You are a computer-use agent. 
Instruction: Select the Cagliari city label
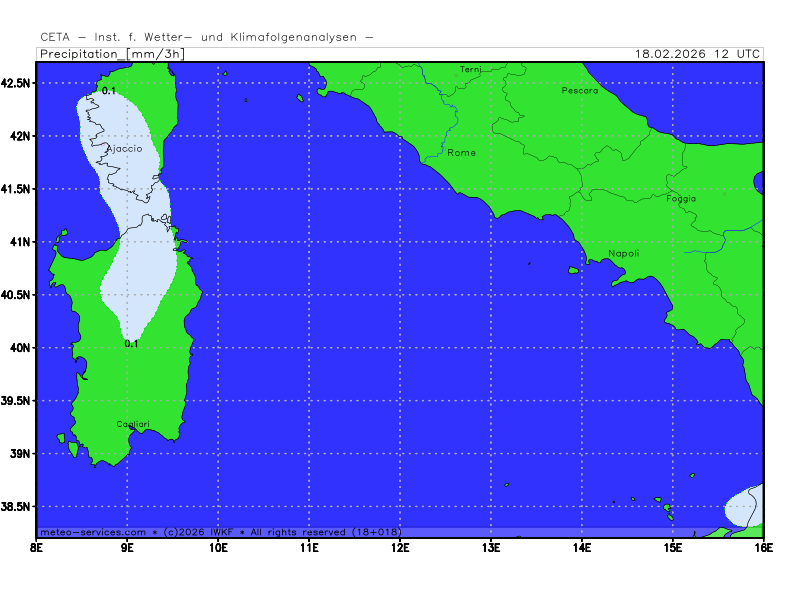[133, 424]
